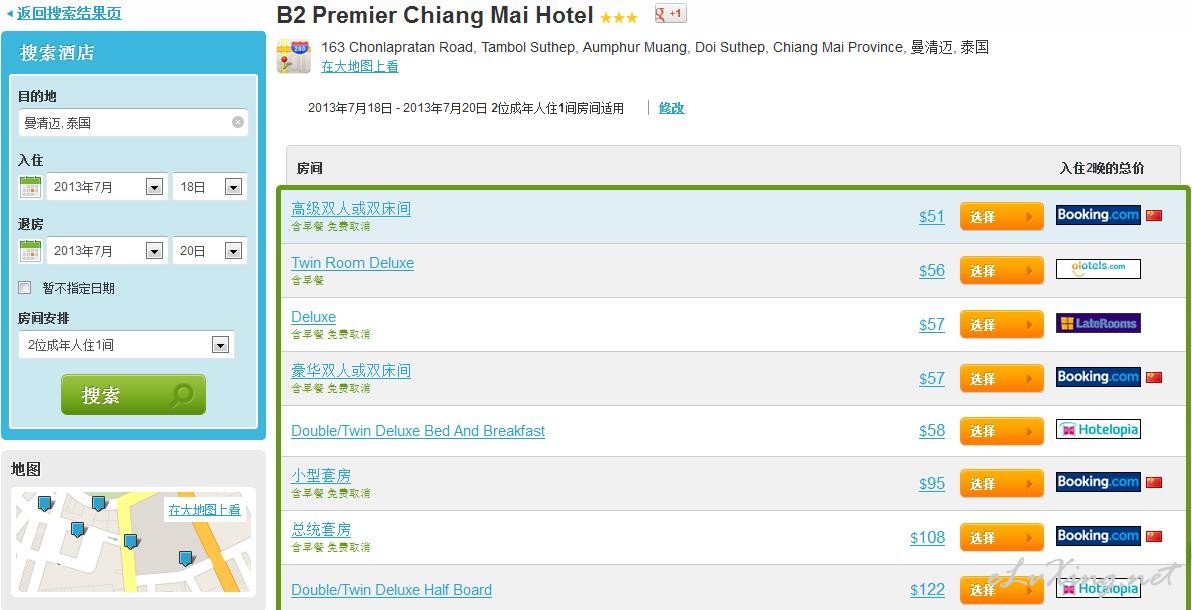Screen dimensions: 1192x610
Task: Expand the check-out day dropdown 20日
Action: click(x=210, y=250)
